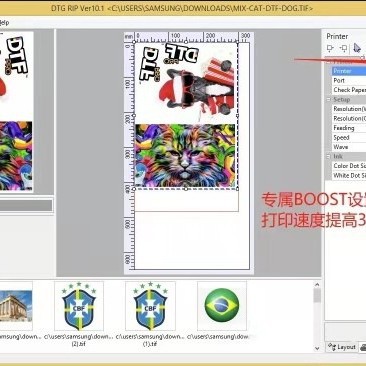The height and width of the screenshot is (366, 366).
Task: Select the Brazil flag globe thumbnail
Action: [222, 306]
